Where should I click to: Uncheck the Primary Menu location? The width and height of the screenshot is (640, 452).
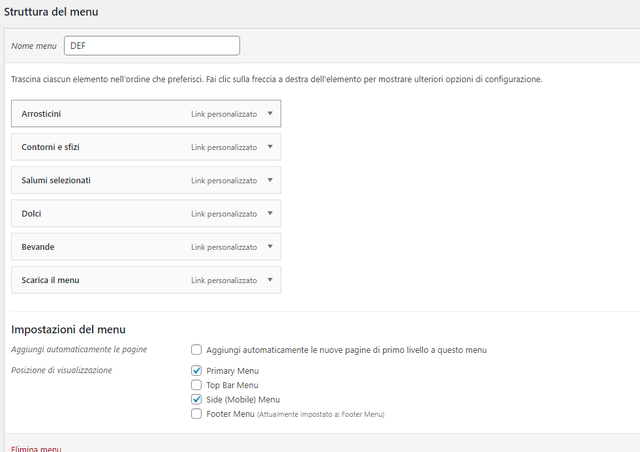pos(196,371)
